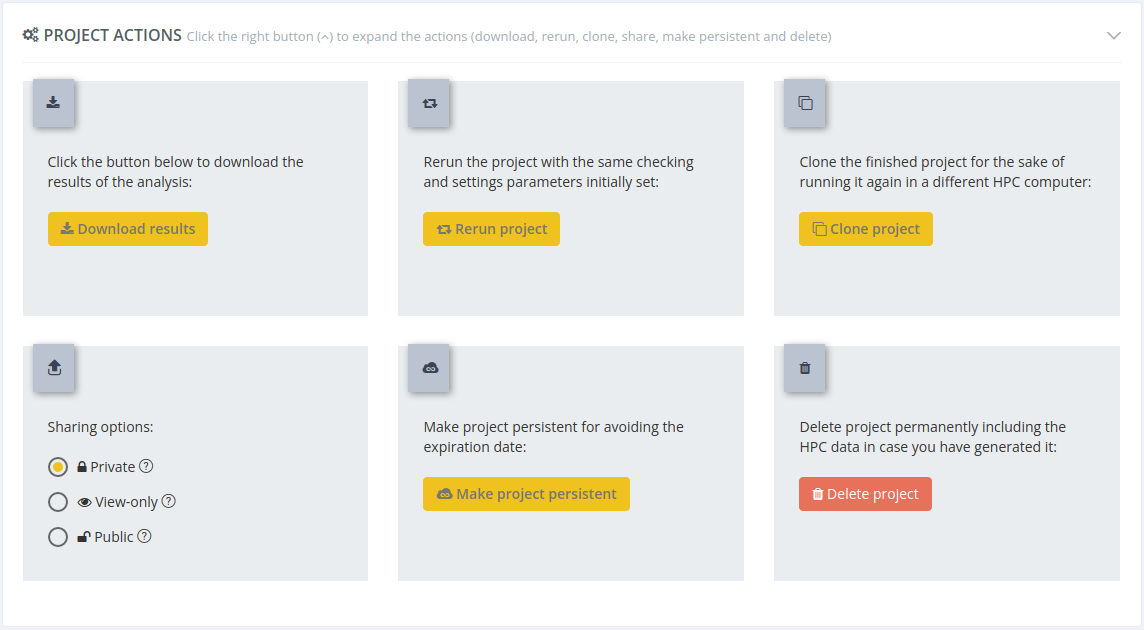Select the Private sharing option
Viewport: 1144px width, 630px height.
(x=58, y=466)
